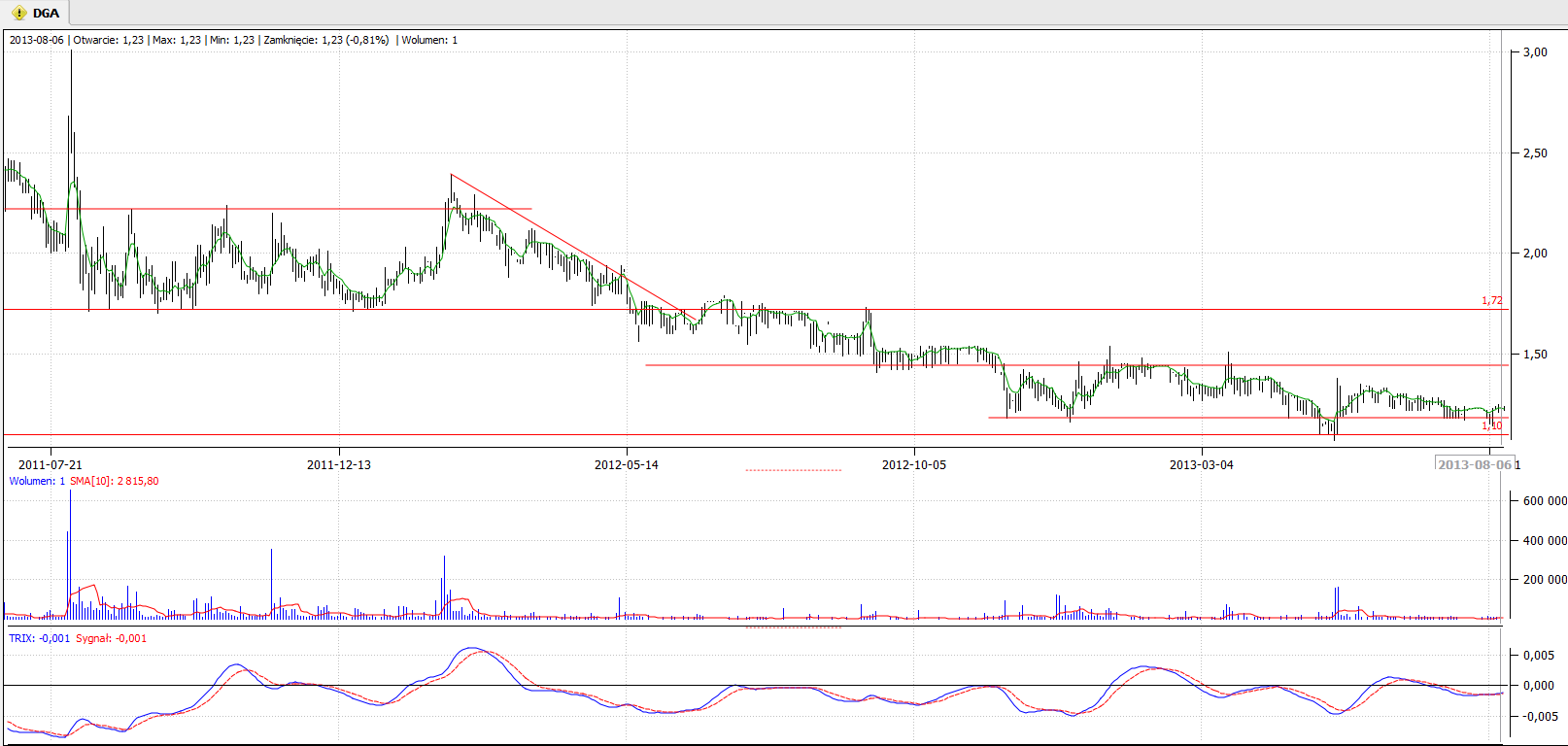Click the Min: 1,23 header value
1568x746 pixels.
tap(232, 40)
